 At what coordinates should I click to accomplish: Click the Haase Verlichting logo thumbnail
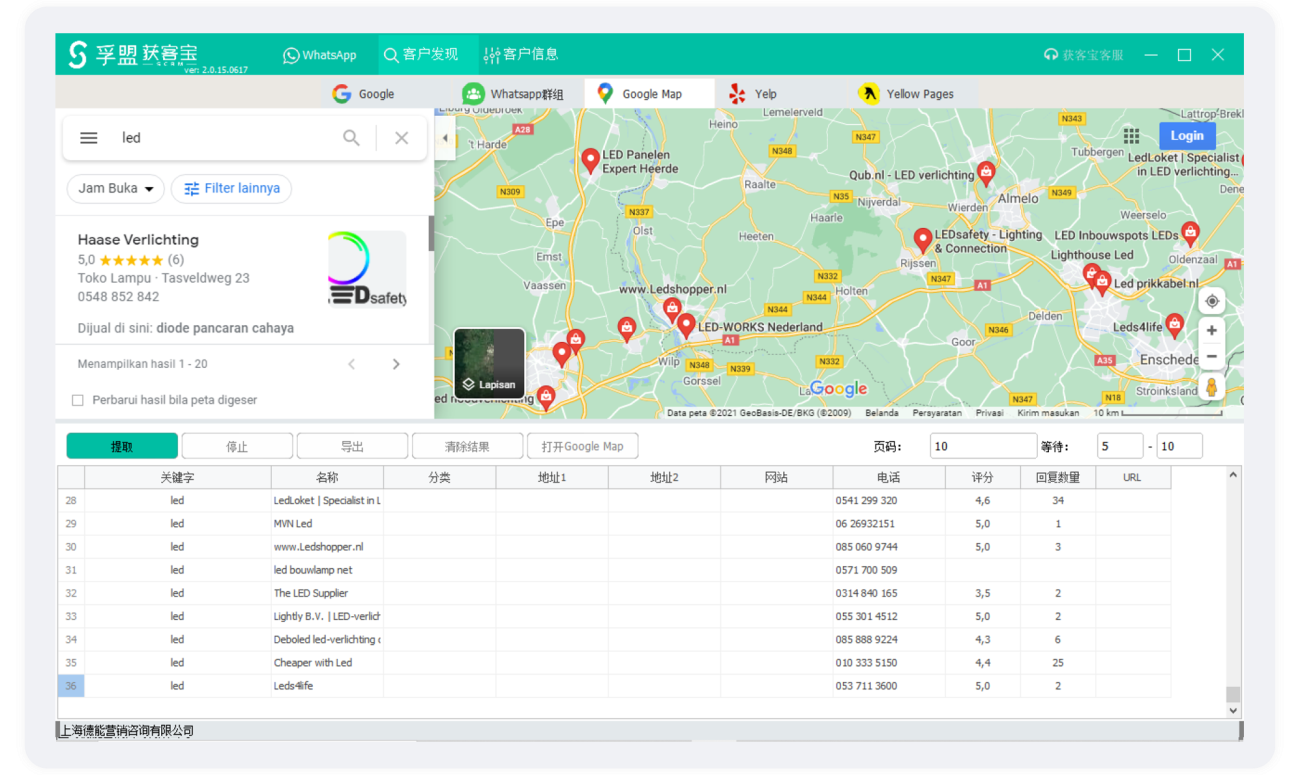[x=367, y=268]
